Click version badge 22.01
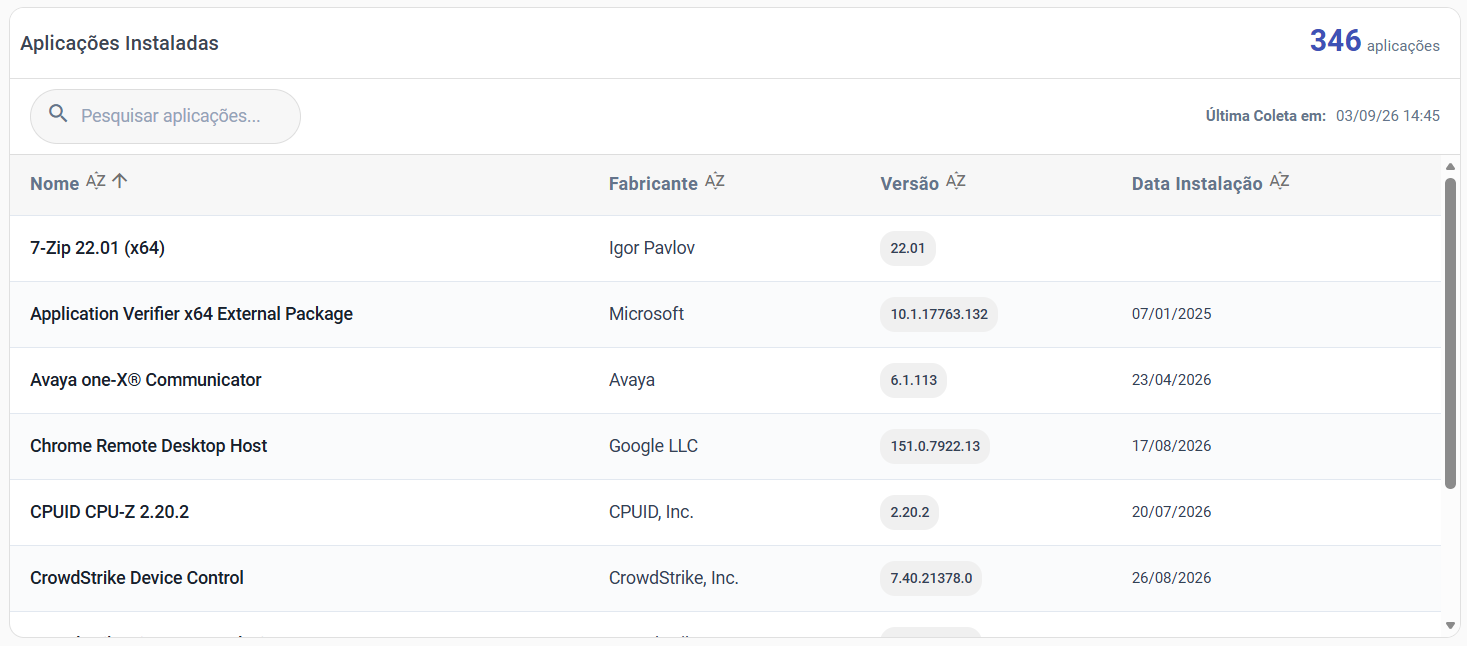Image resolution: width=1467 pixels, height=646 pixels. (908, 248)
